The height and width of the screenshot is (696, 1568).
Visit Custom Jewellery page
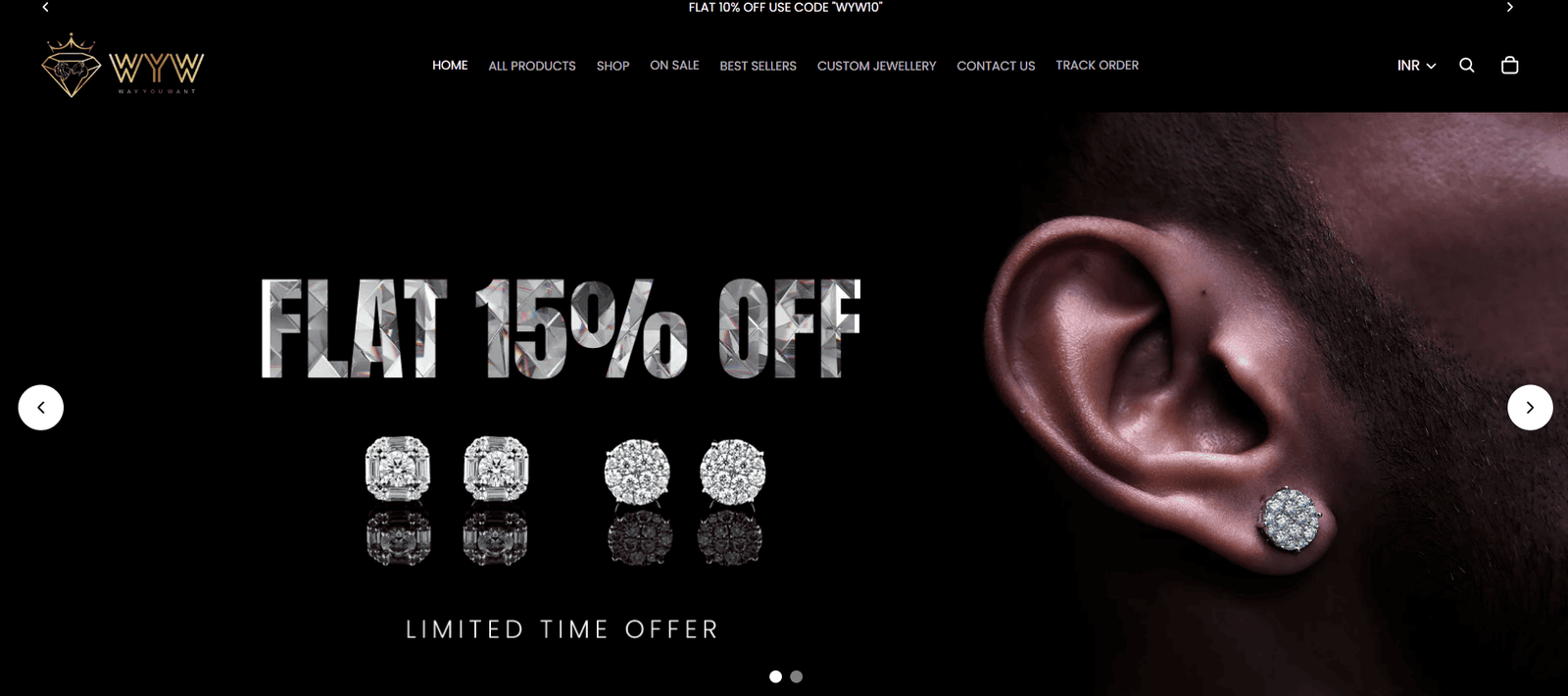tap(876, 66)
